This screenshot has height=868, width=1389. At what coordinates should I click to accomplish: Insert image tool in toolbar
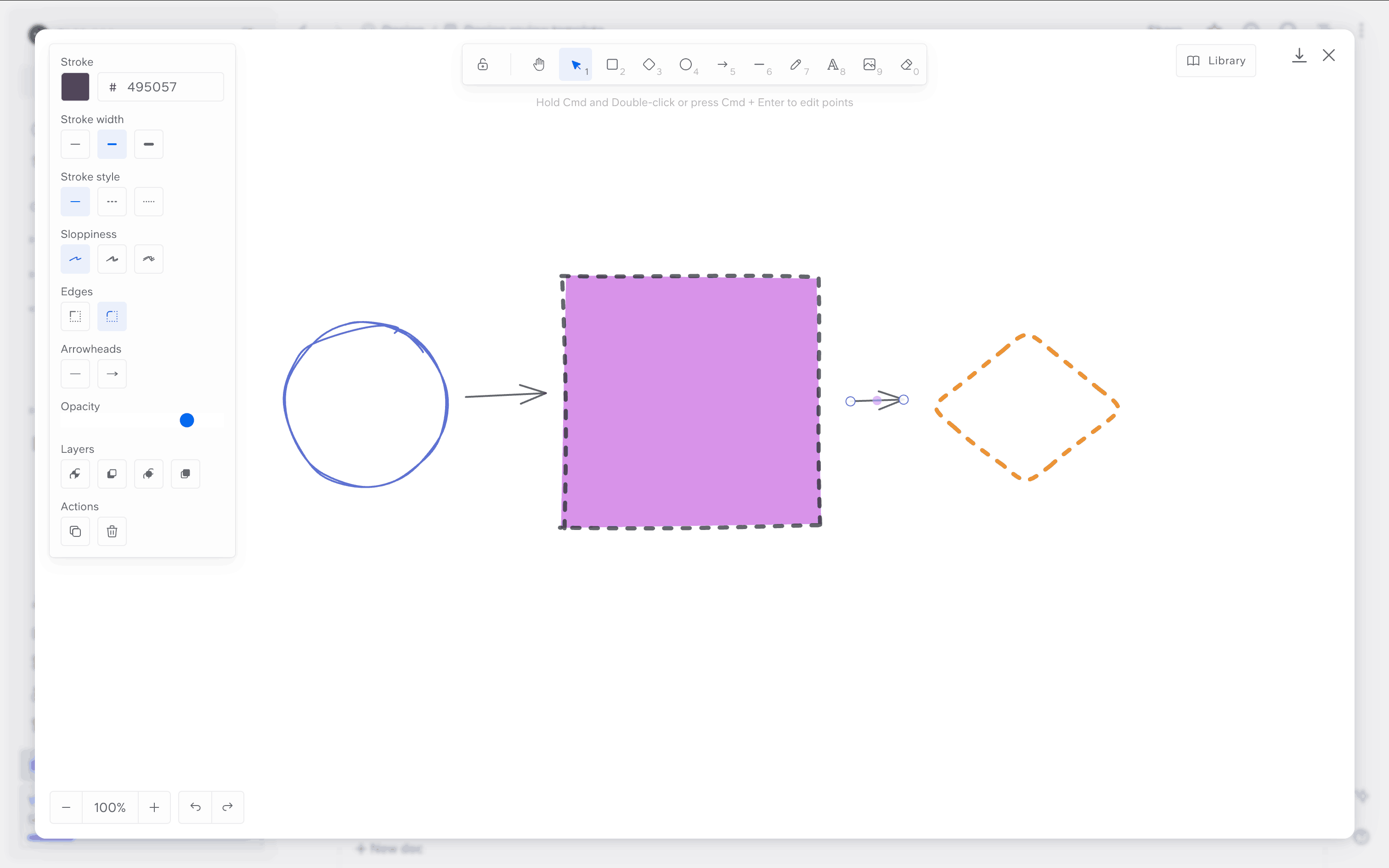pyautogui.click(x=870, y=64)
